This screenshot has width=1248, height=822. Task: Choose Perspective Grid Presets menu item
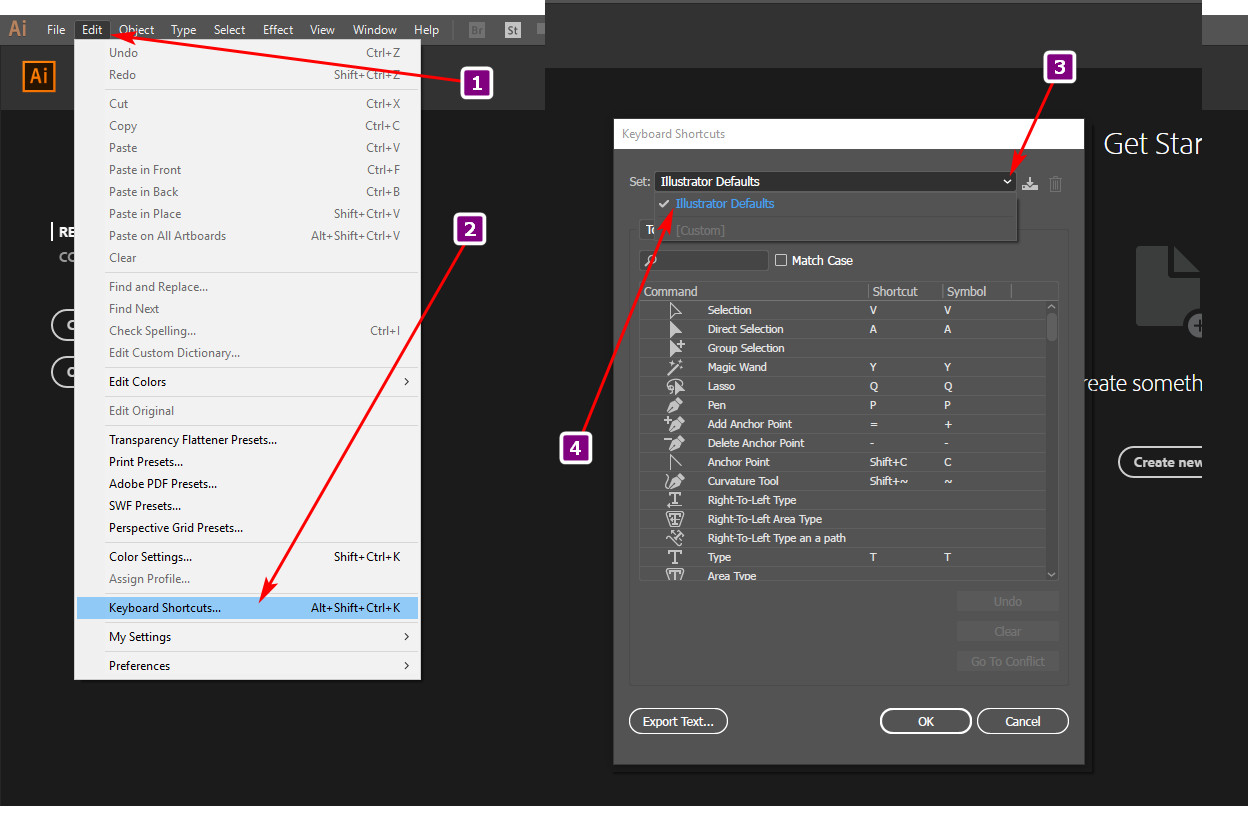pyautogui.click(x=248, y=528)
